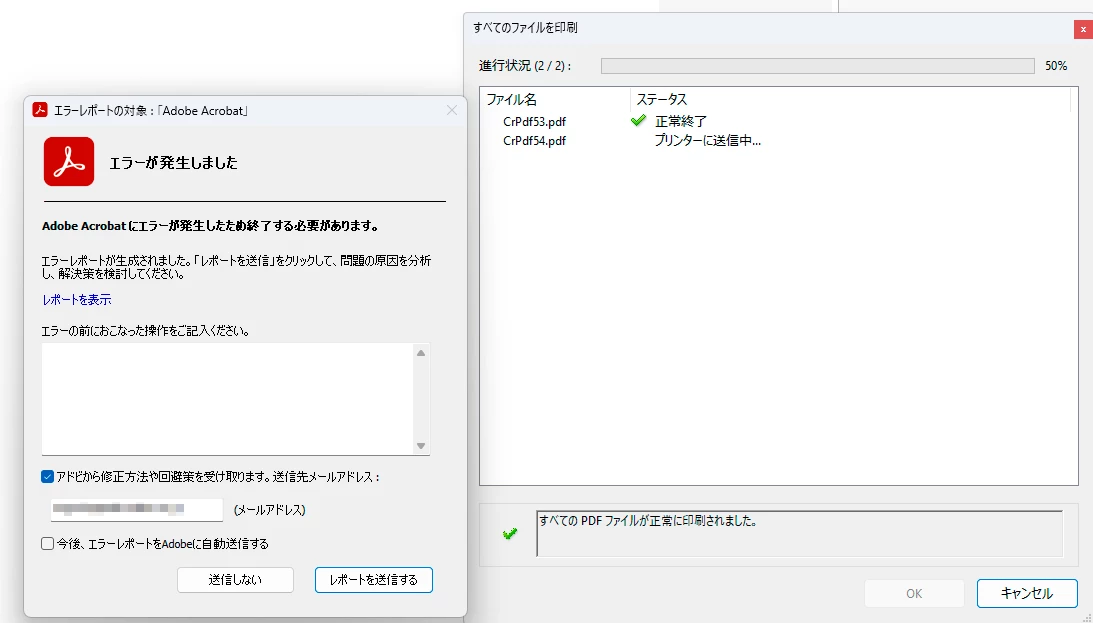1093x623 pixels.
Task: Click the 正常終了 status text
Action: pyautogui.click(x=681, y=121)
